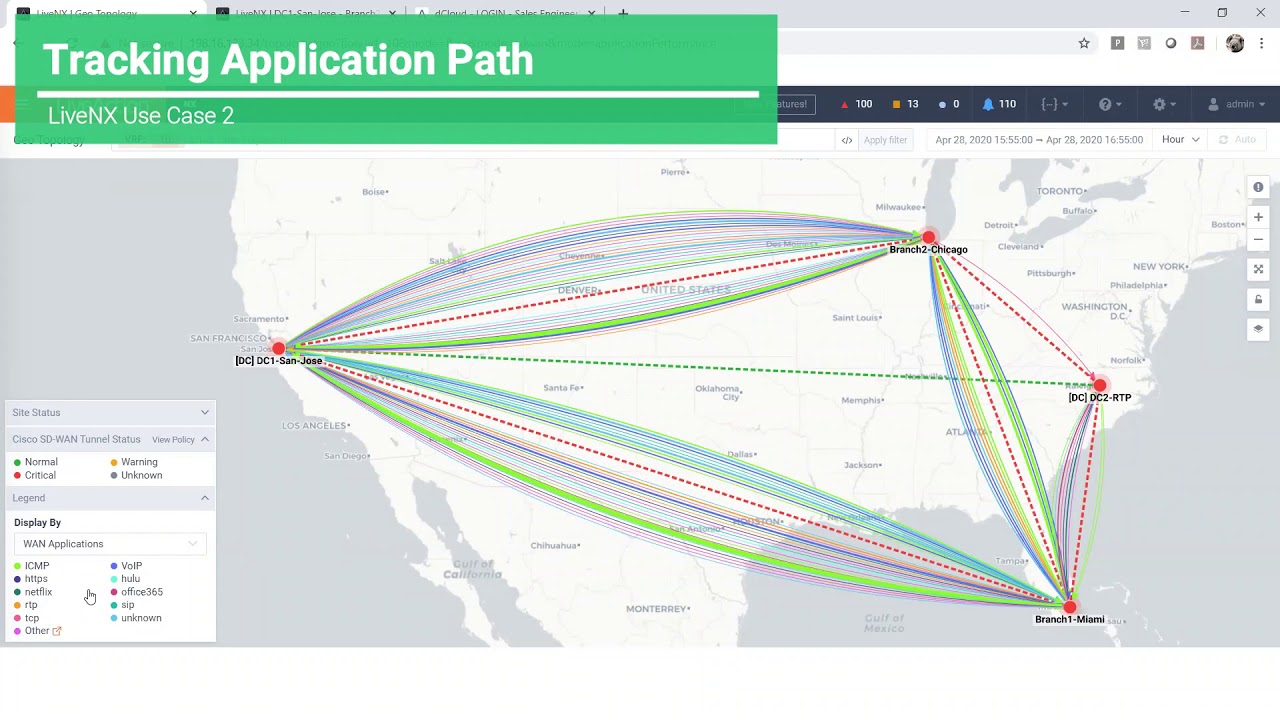Screen dimensions: 1280x720
Task: Select the DC2-RTP site node
Action: point(1100,385)
